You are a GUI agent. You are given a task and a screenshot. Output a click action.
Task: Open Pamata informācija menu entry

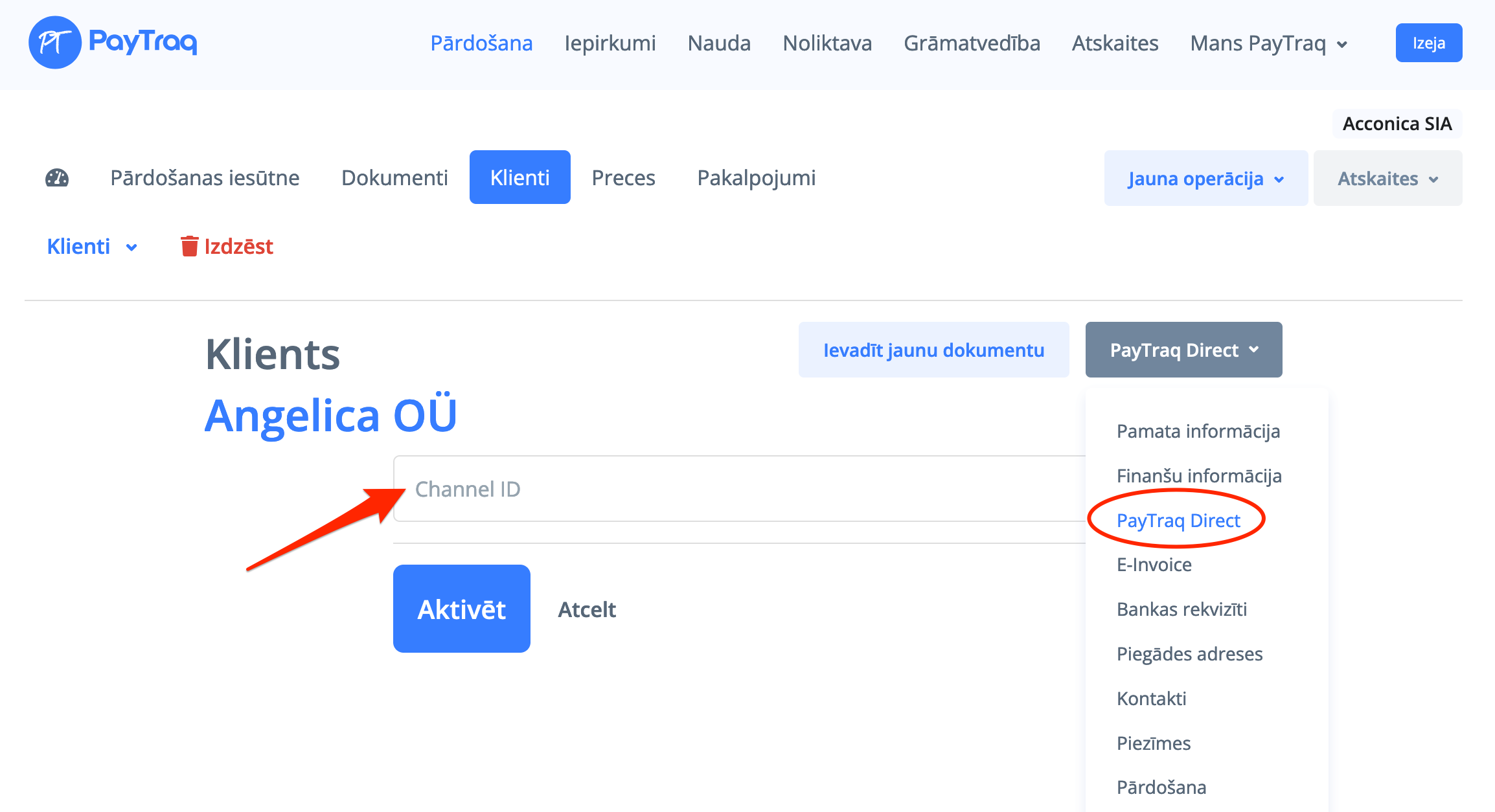1198,431
